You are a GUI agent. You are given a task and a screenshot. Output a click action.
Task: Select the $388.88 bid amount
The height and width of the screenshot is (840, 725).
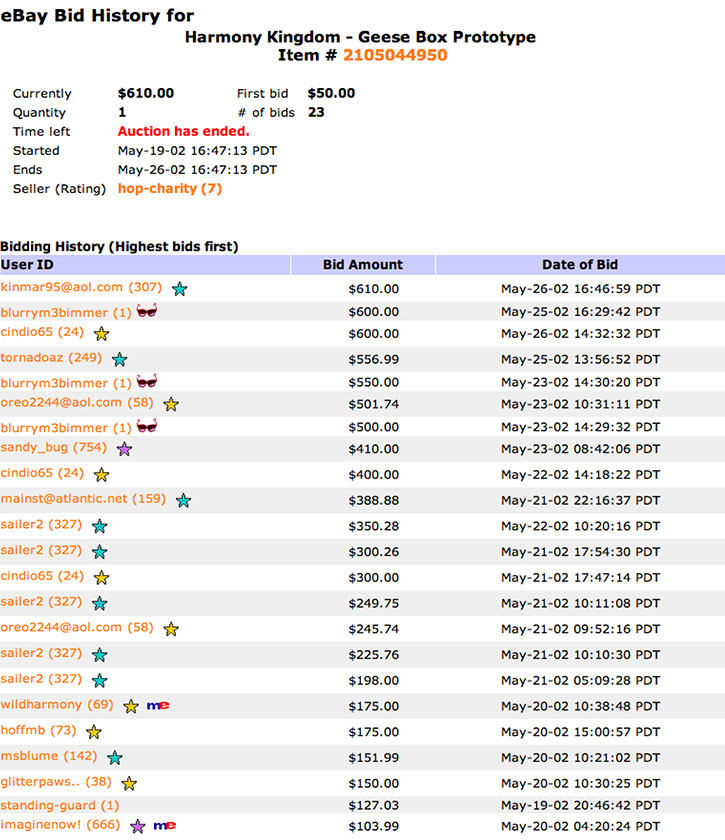coord(373,501)
